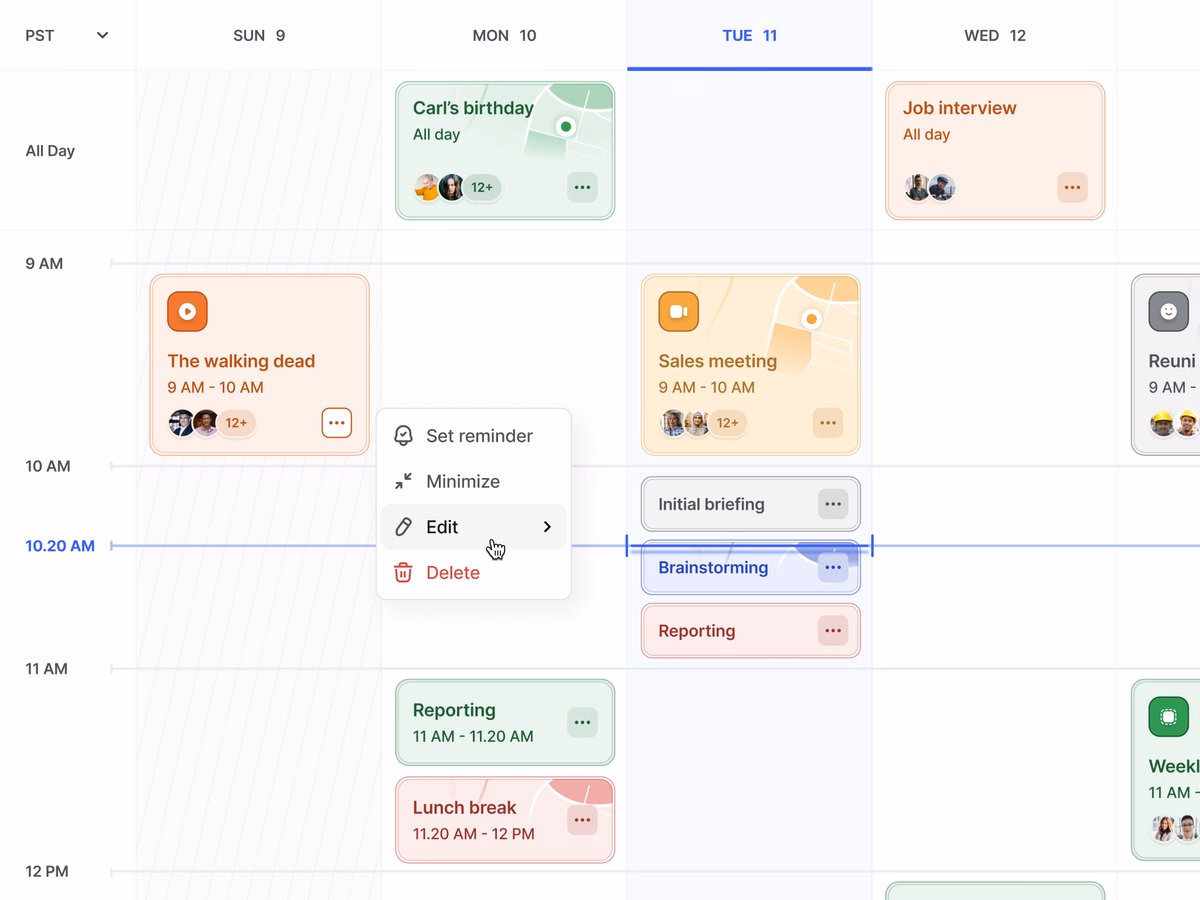Click the 10.20 AM current time marker
Image resolution: width=1200 pixels, height=900 pixels.
pyautogui.click(x=60, y=546)
